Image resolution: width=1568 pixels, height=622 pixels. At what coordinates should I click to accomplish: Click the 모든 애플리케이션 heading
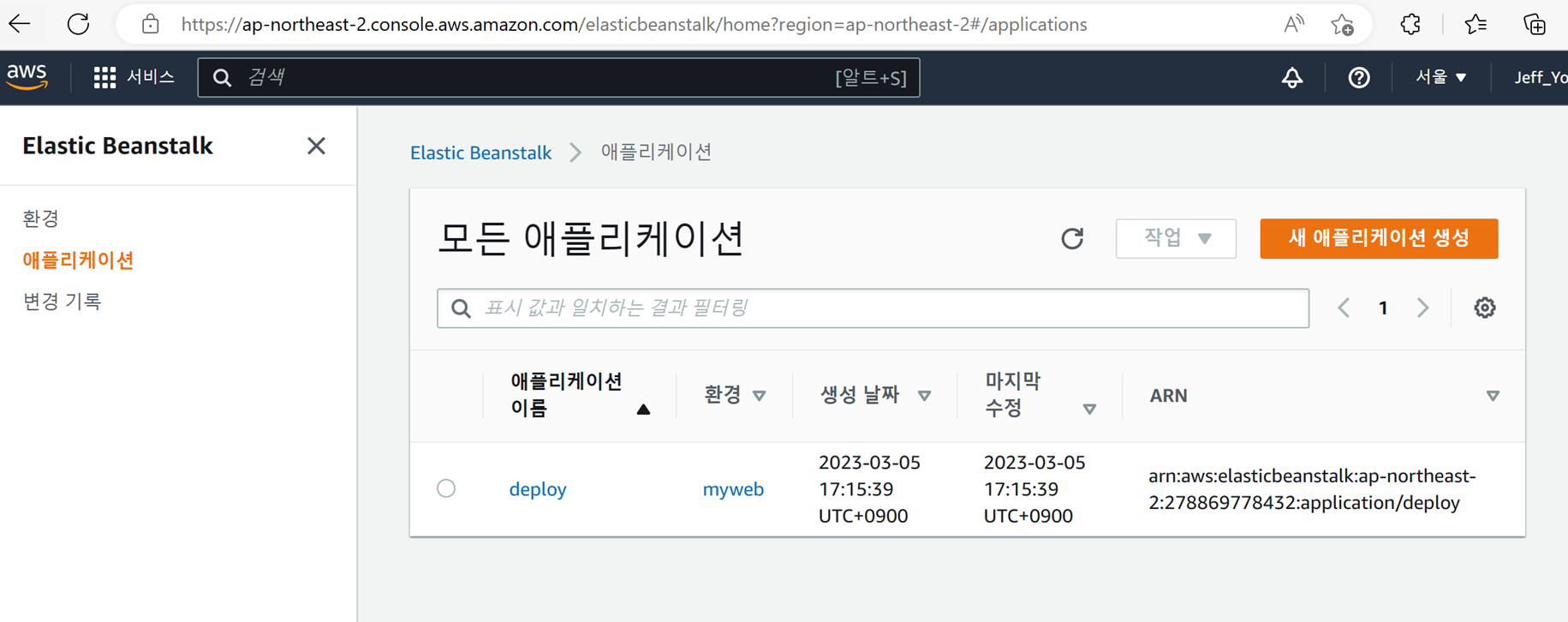590,238
